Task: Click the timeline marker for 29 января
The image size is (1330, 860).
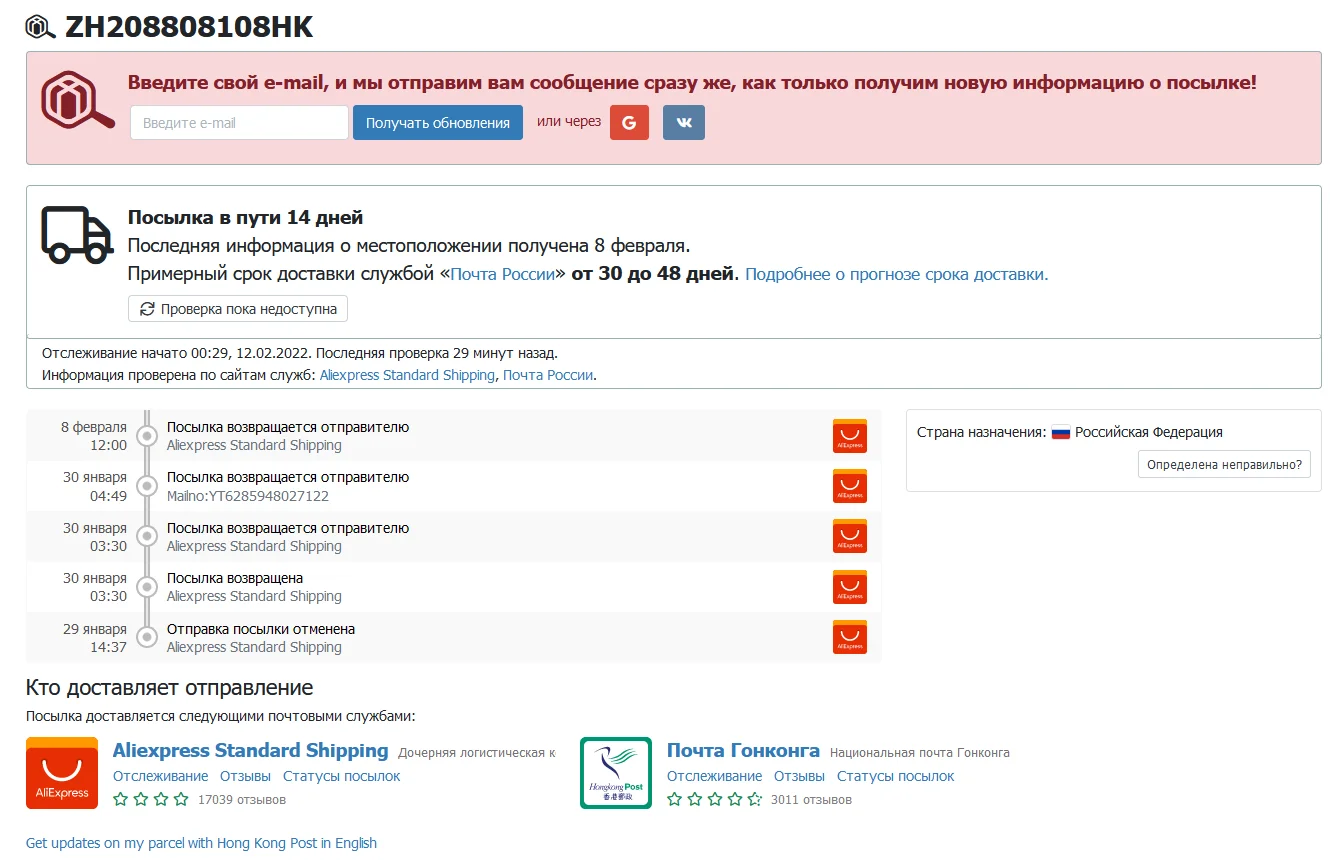Action: tap(147, 637)
